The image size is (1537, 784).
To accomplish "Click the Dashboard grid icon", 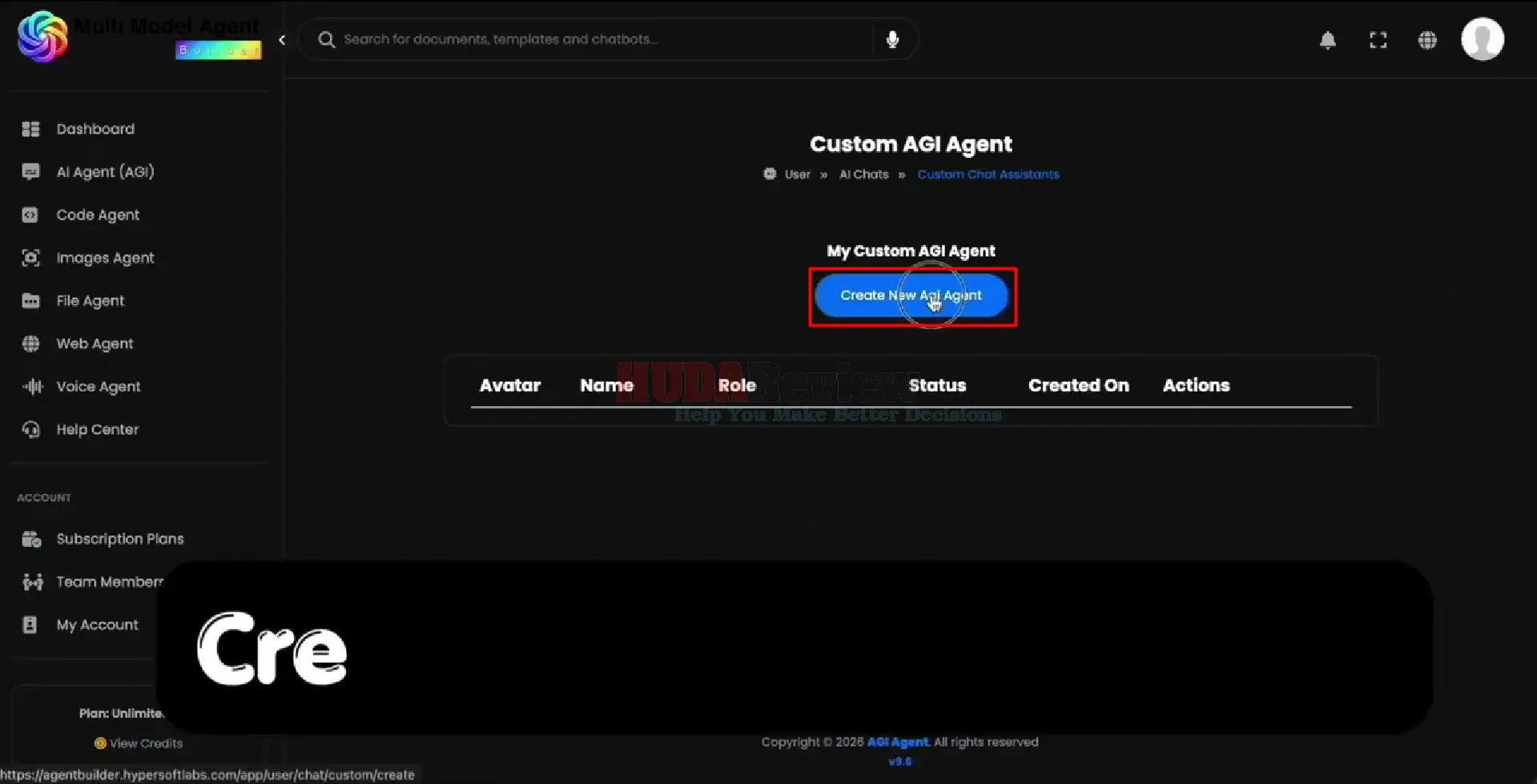I will pos(30,129).
